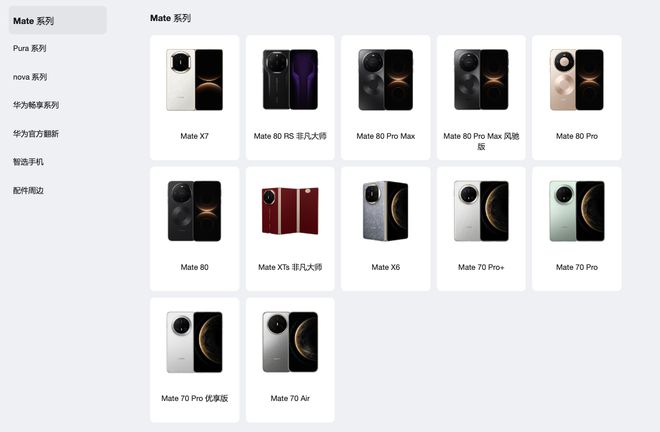Select the green Mate 70 Pro image
The image size is (660, 432).
tap(577, 211)
